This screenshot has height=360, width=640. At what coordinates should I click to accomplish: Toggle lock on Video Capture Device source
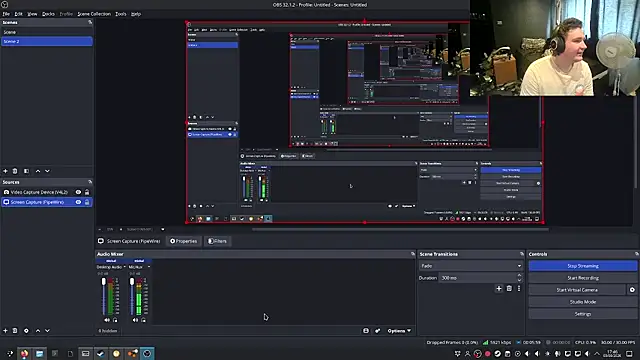87,192
